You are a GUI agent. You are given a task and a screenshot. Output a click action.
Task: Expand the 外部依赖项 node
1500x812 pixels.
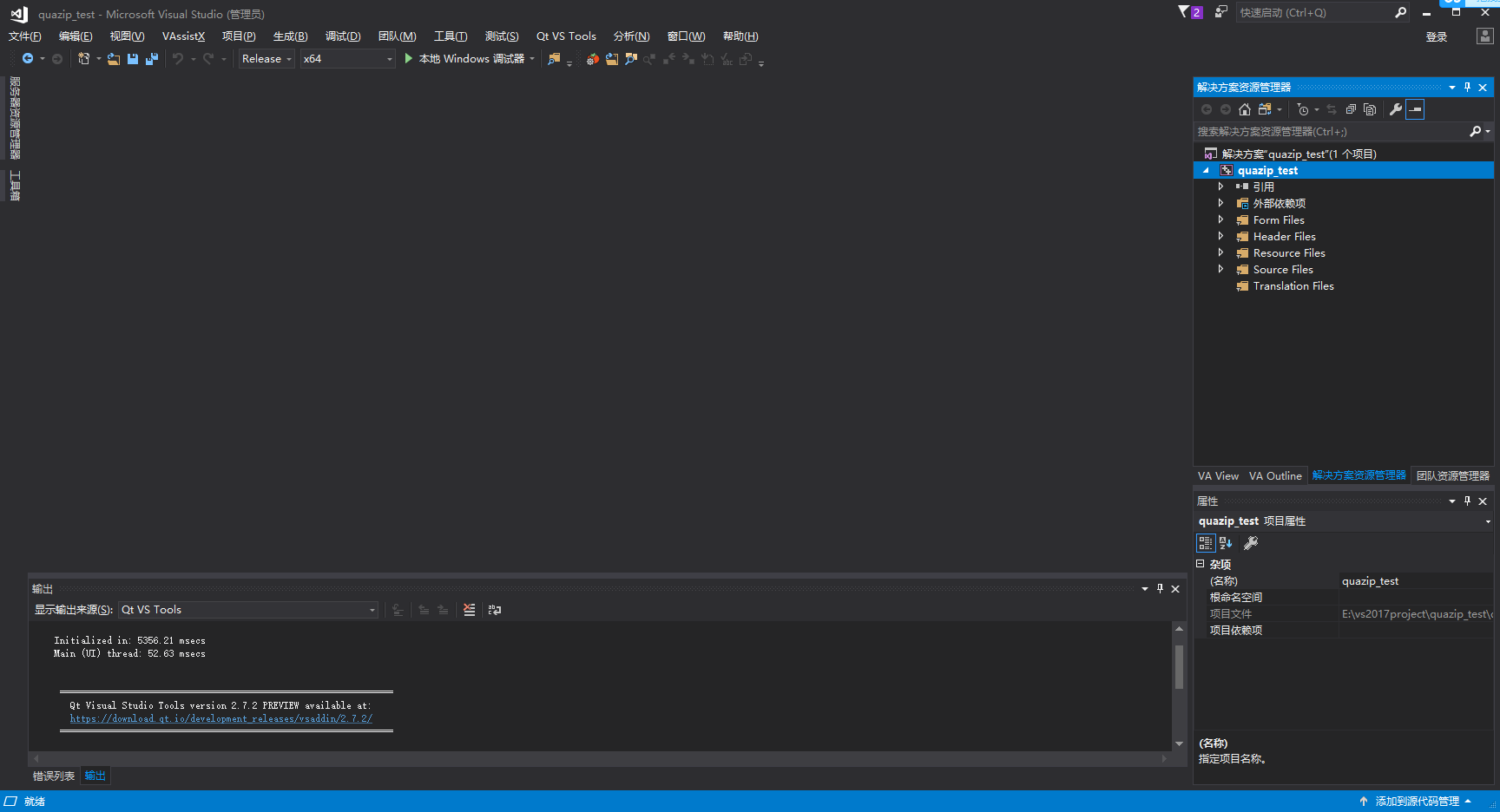1220,203
